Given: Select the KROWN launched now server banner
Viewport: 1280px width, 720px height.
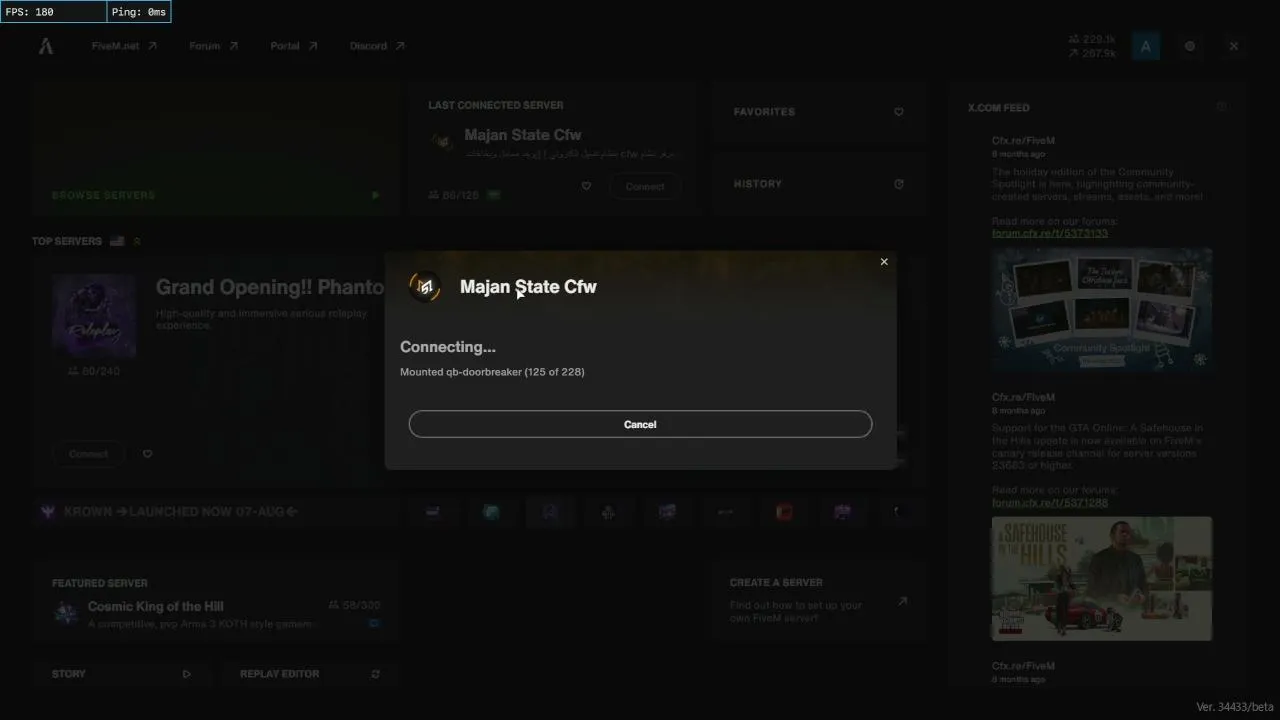Looking at the screenshot, I should click(216, 512).
